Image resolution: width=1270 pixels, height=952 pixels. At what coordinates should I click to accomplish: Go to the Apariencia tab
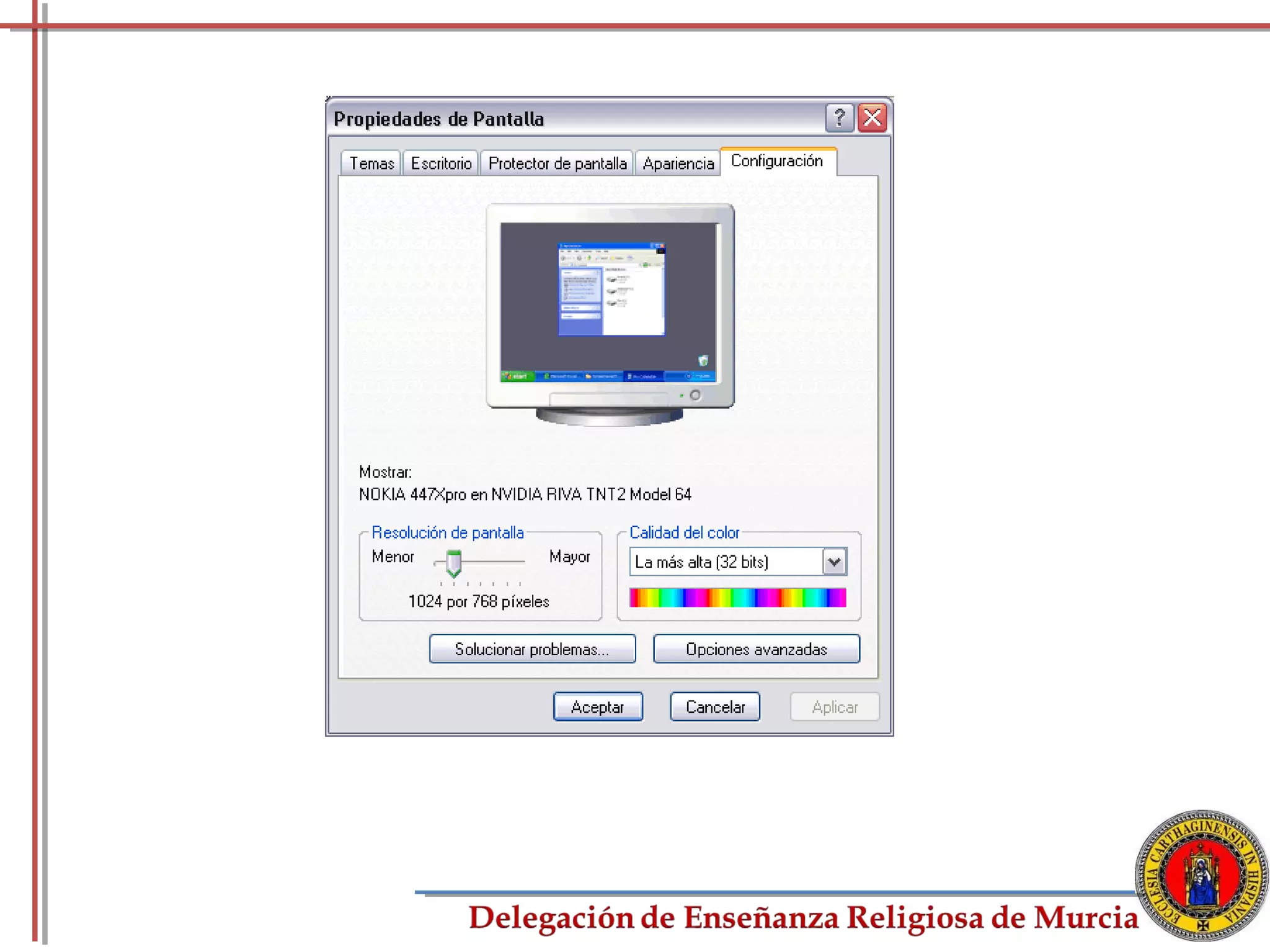coord(678,164)
